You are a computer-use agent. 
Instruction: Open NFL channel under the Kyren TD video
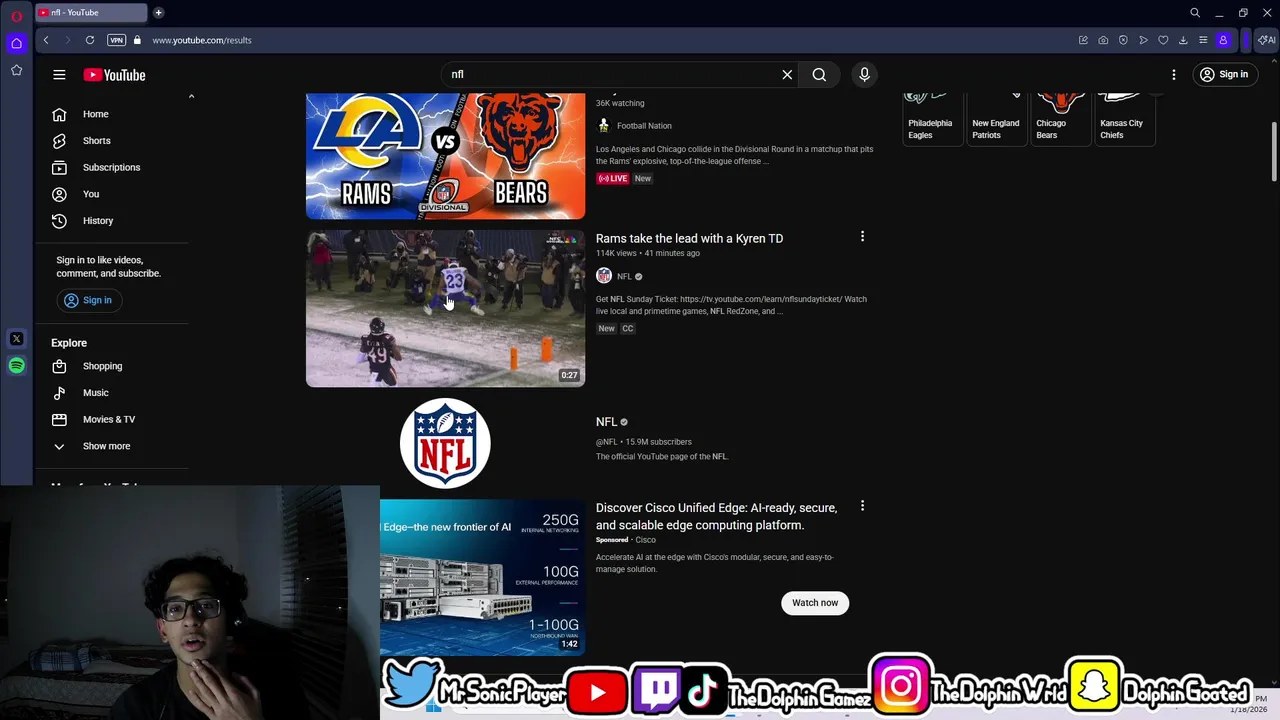point(624,276)
